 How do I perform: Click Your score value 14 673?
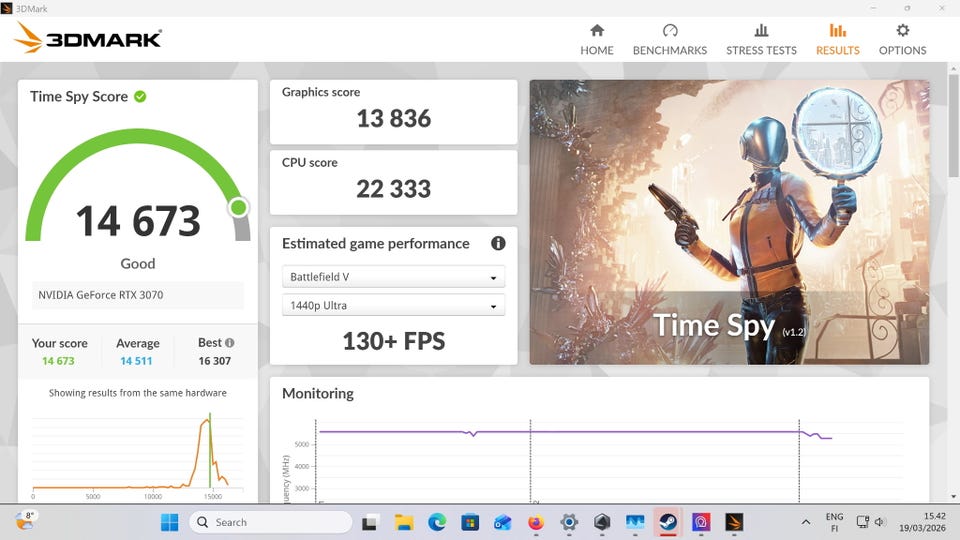(58, 361)
